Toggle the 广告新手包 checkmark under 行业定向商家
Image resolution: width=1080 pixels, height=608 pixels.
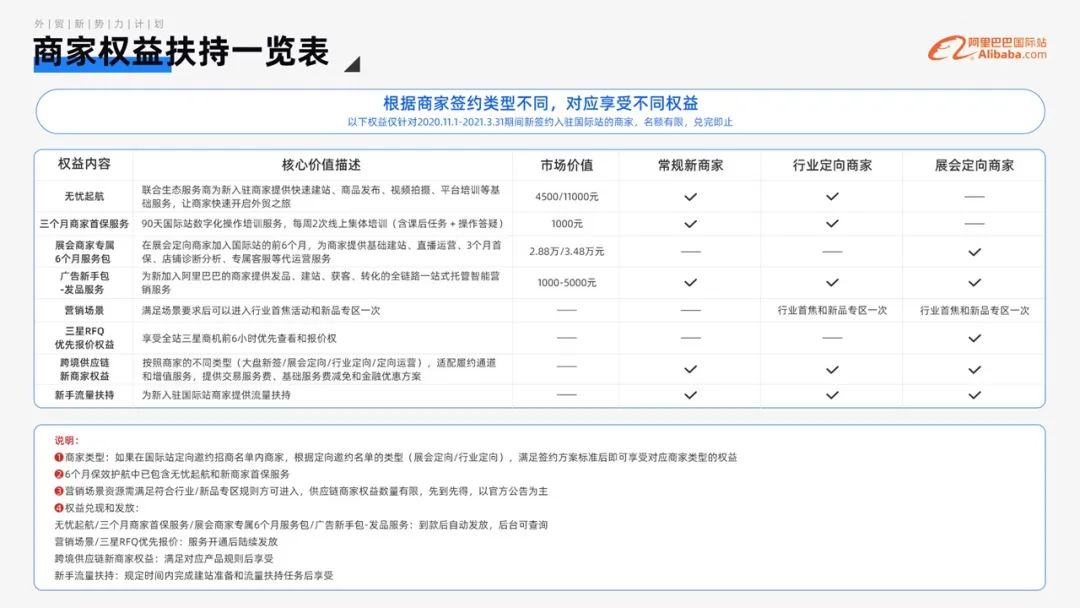point(831,280)
